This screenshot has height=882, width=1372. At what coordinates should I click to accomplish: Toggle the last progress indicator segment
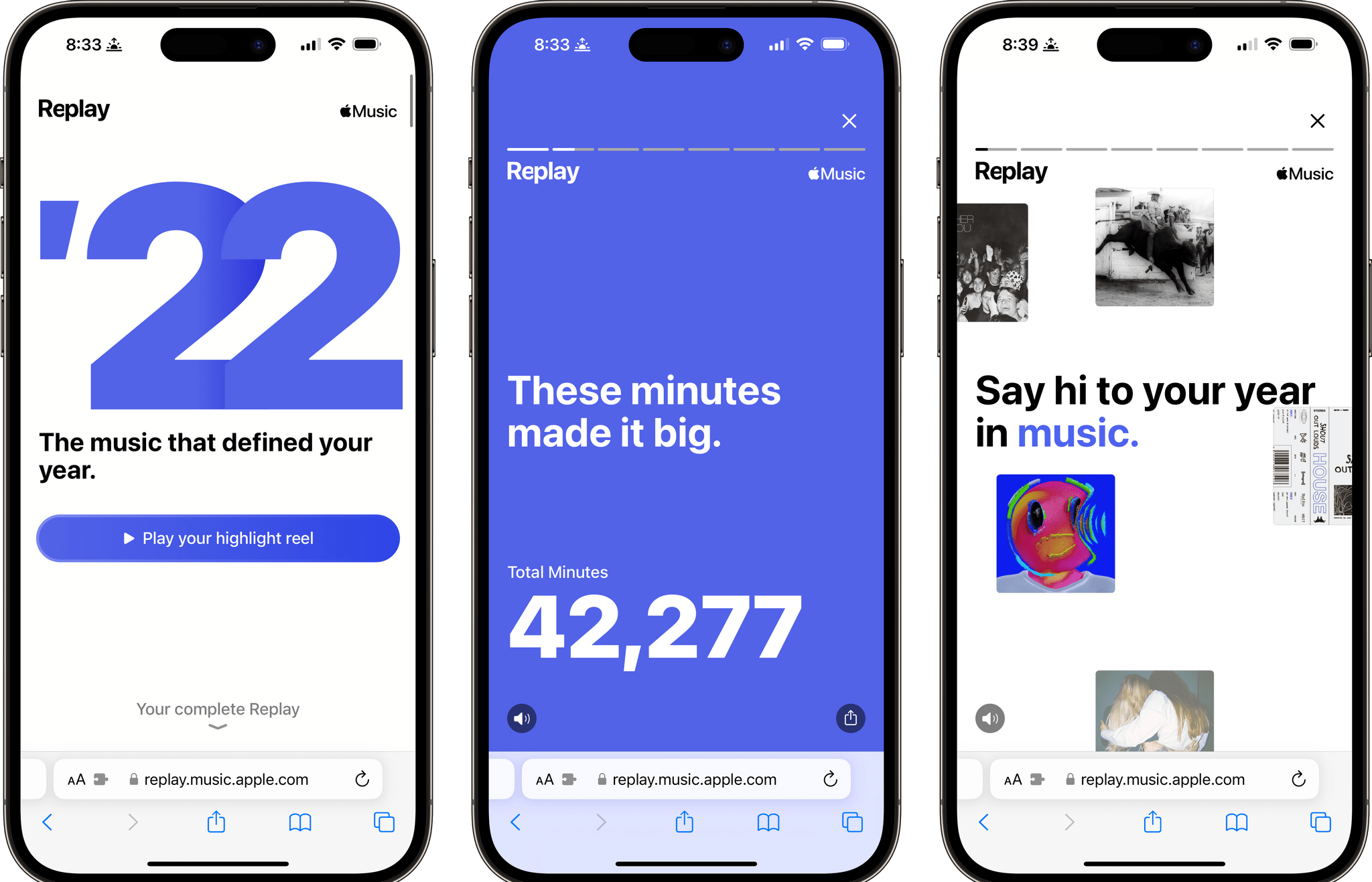coord(848,147)
